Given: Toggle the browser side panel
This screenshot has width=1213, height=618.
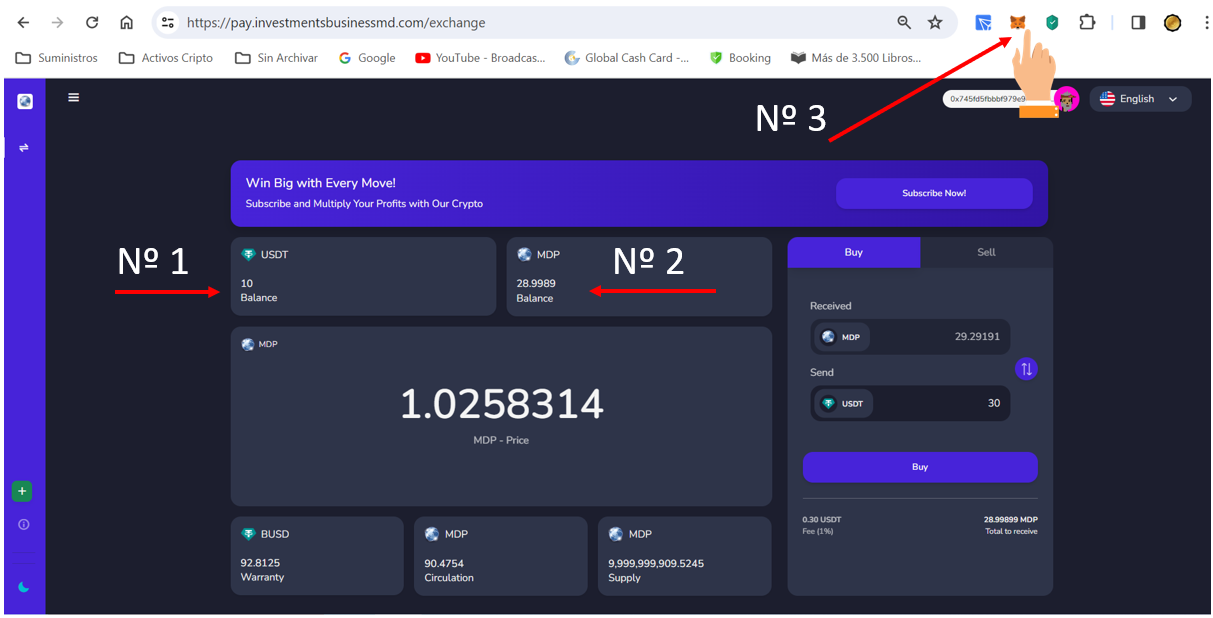Looking at the screenshot, I should pos(1138,22).
